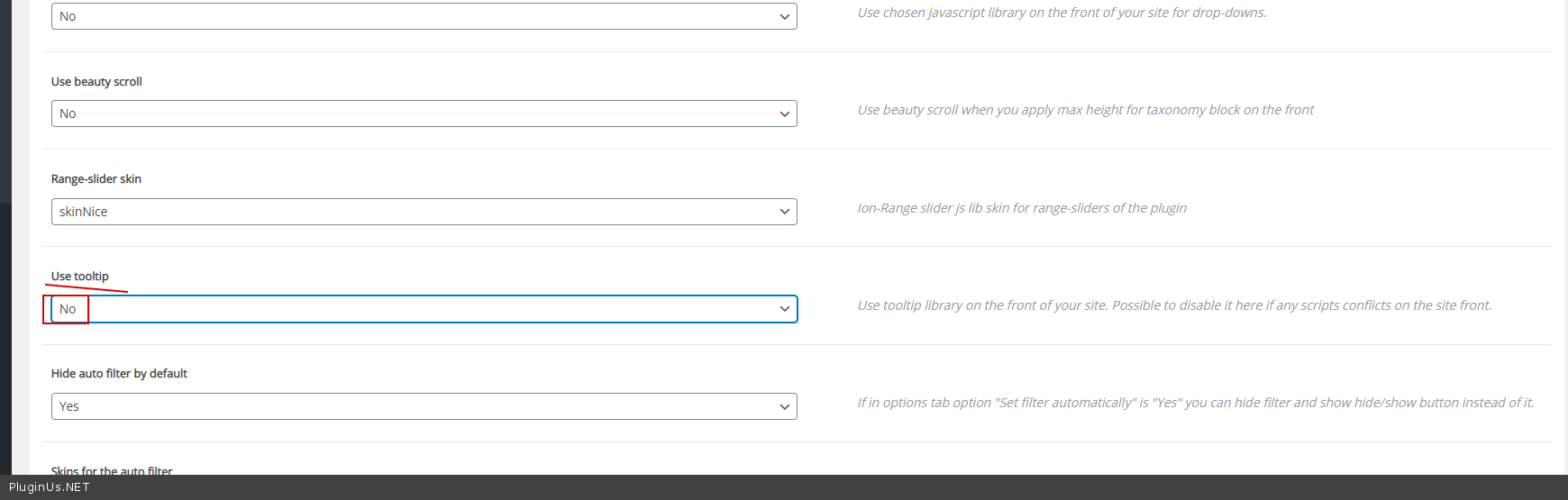
Task: Click the Ion-Range slider skin description text
Action: (x=1021, y=208)
